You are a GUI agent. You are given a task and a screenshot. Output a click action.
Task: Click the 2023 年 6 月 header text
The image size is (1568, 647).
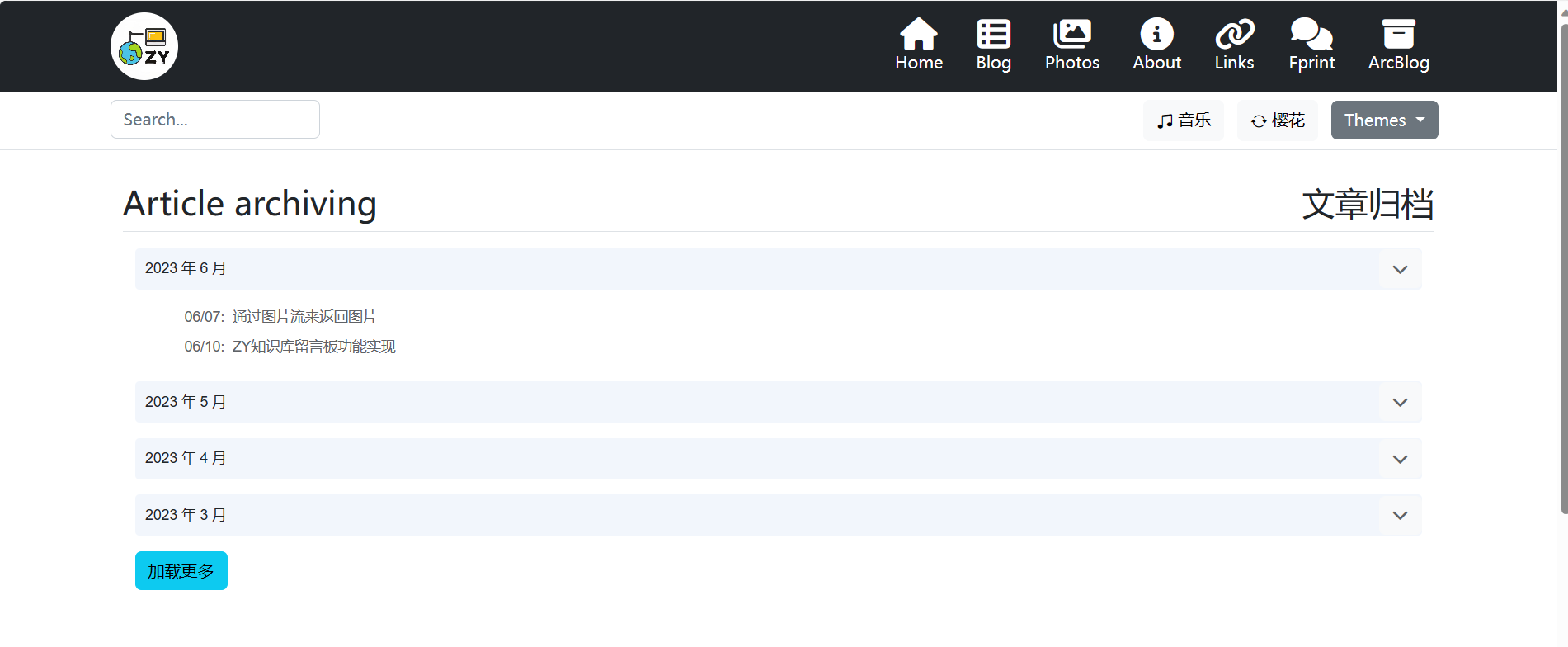point(186,268)
